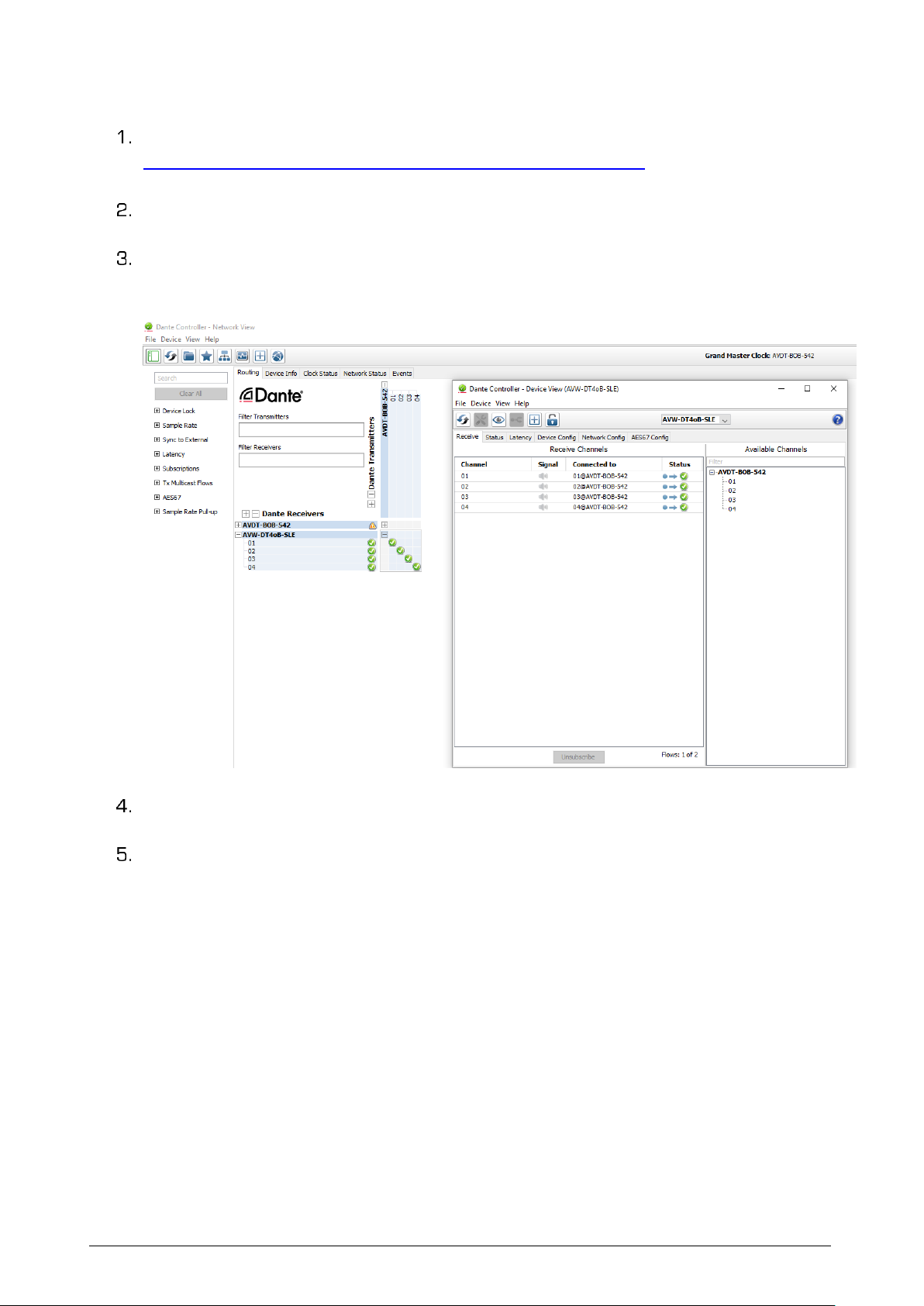Expand the Sync to External filter group
Viewport: 924px width, 1306px height.
click(157, 439)
